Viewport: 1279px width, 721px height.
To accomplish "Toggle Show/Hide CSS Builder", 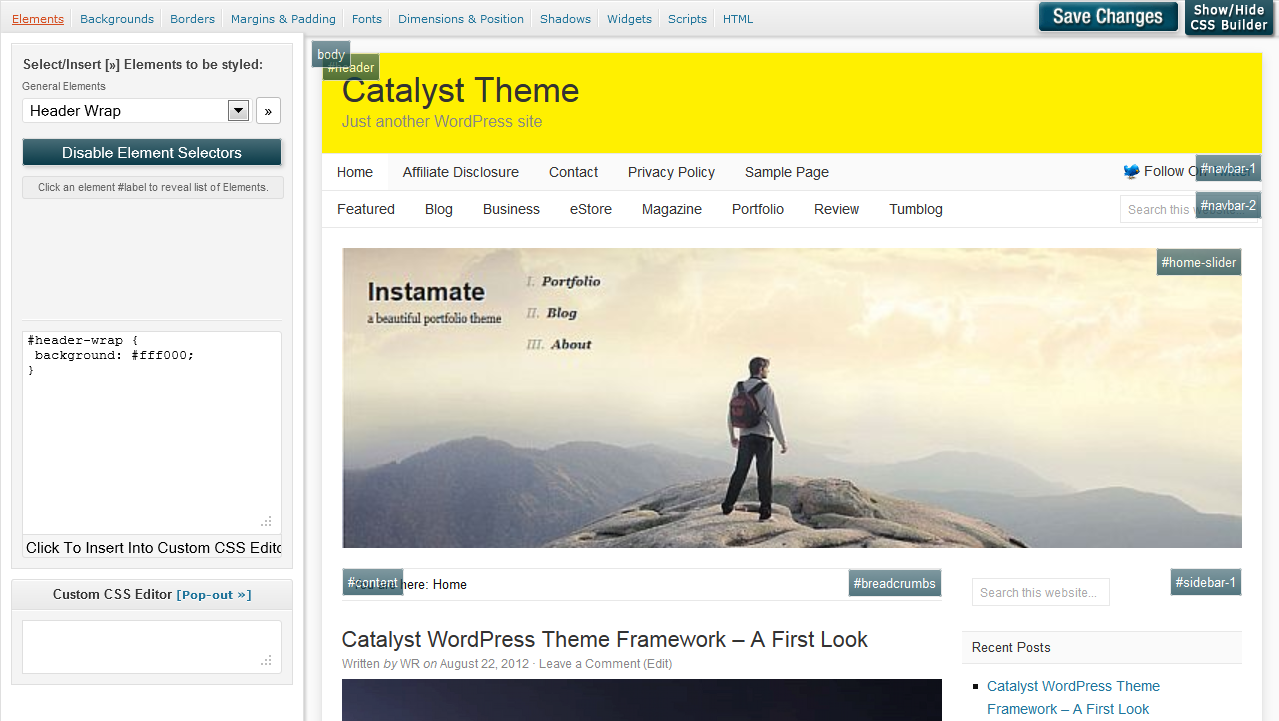I will click(1229, 18).
